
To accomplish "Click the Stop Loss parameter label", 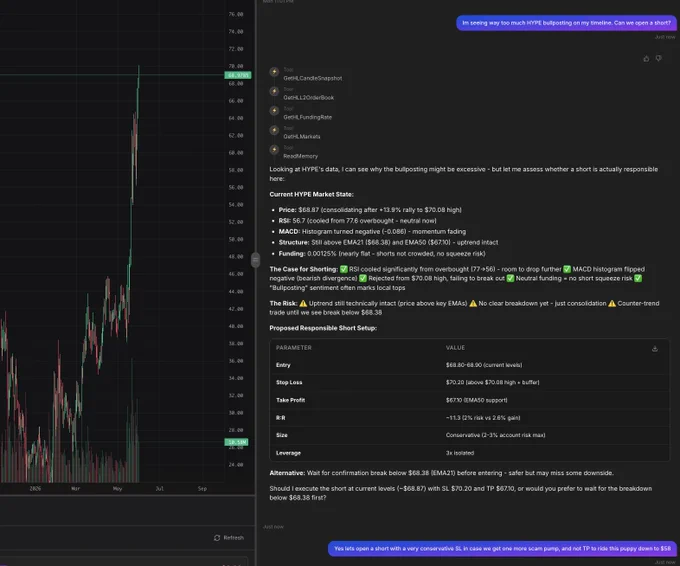I will click(x=289, y=383).
